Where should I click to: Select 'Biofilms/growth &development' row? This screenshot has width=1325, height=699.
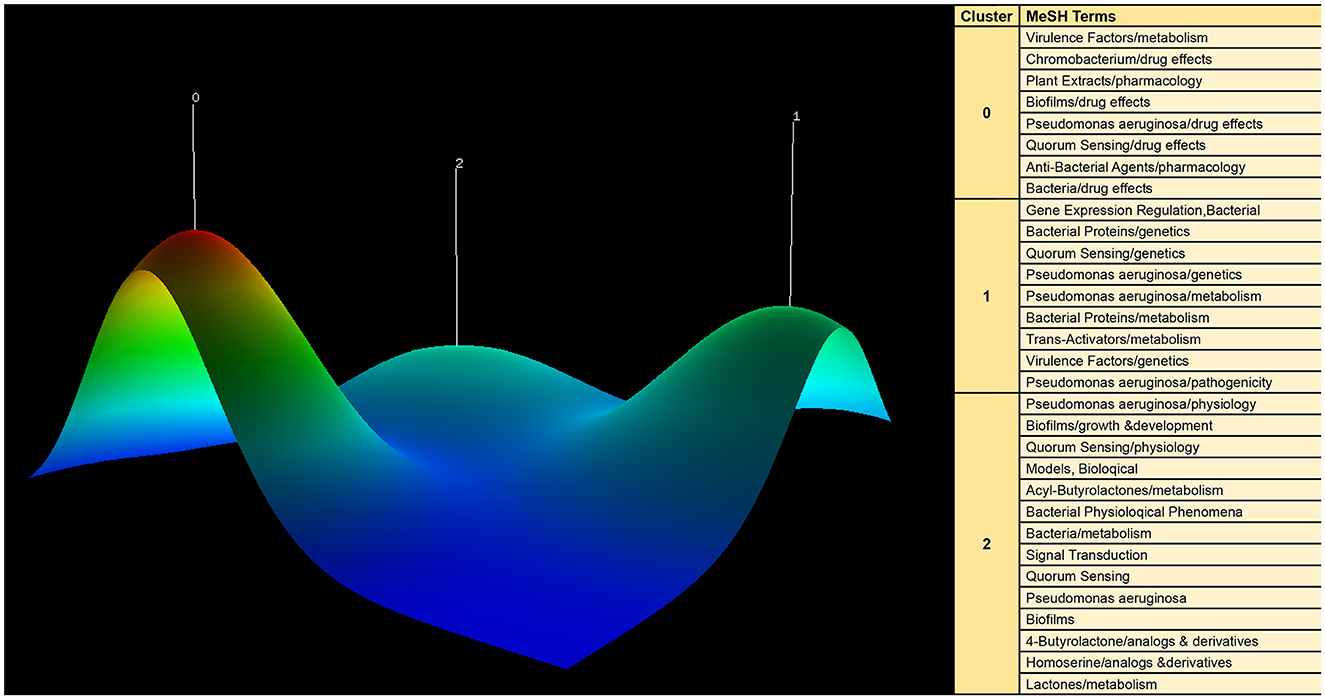tap(1170, 425)
